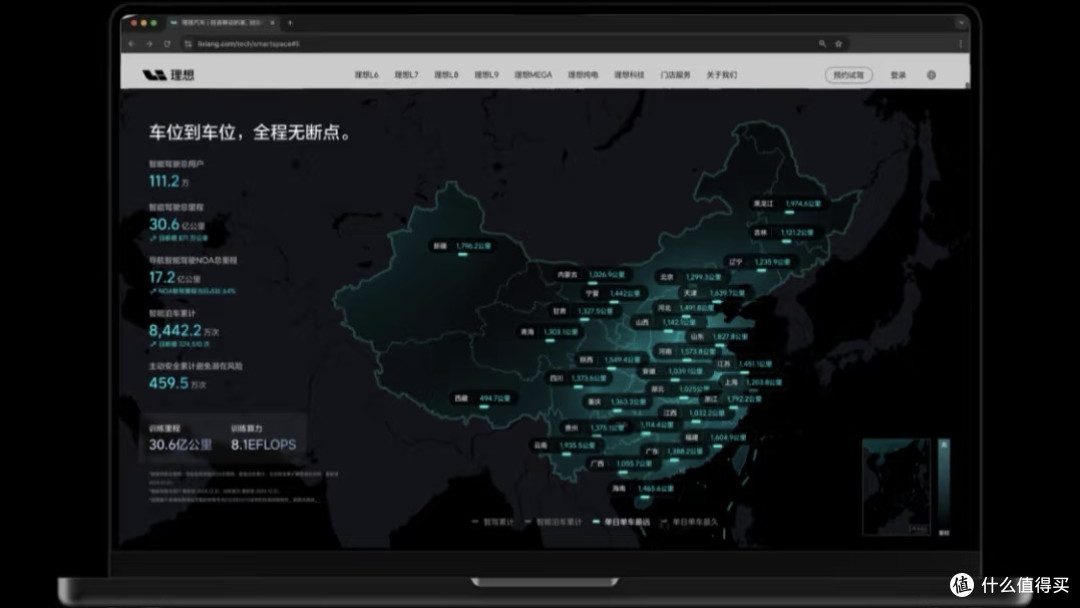Image resolution: width=1080 pixels, height=608 pixels.
Task: Open the 理想L6 nav menu item
Action: coord(366,74)
